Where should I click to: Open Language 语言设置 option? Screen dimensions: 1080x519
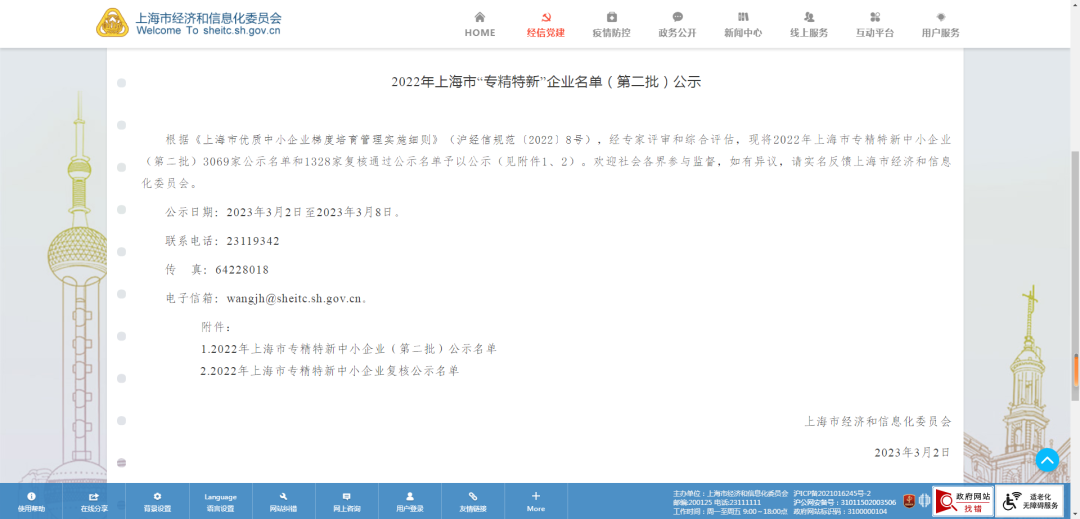point(220,502)
